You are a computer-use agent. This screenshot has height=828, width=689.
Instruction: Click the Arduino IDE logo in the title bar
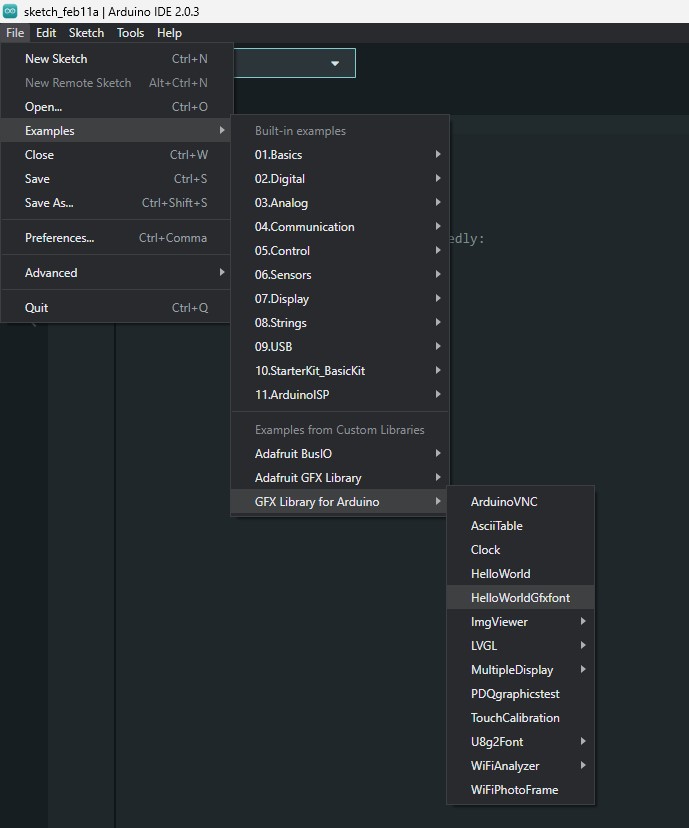click(10, 11)
